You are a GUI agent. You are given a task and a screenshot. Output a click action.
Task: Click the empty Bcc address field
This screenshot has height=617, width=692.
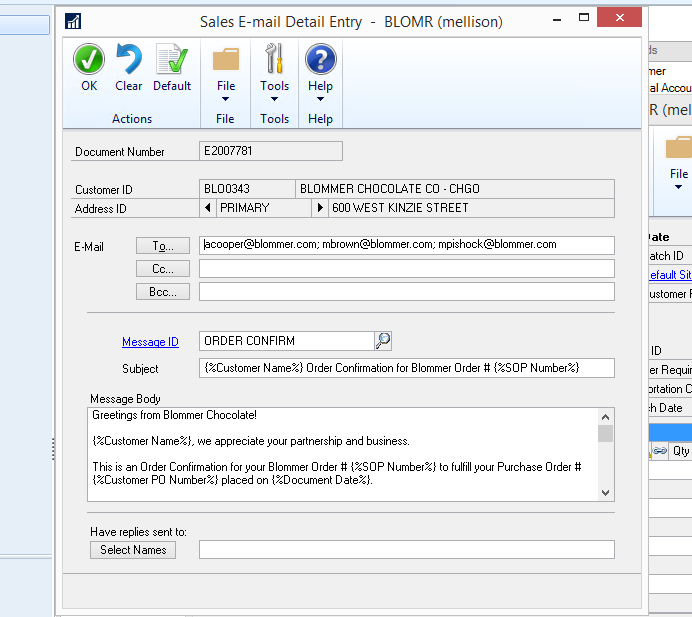coord(406,292)
